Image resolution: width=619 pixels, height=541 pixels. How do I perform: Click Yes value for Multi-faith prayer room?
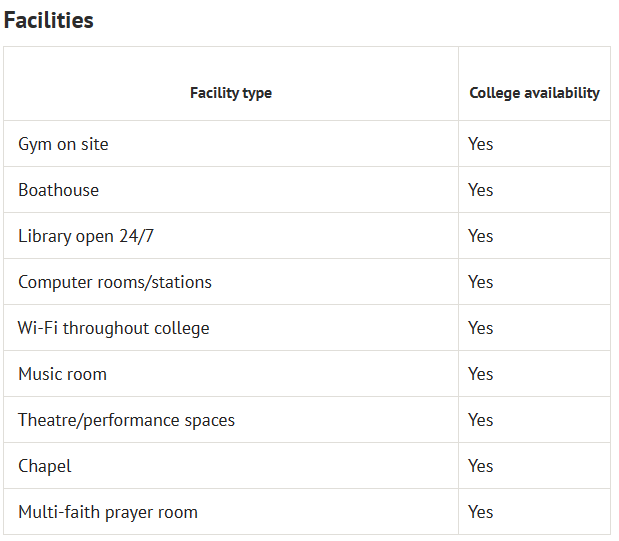[x=480, y=512]
